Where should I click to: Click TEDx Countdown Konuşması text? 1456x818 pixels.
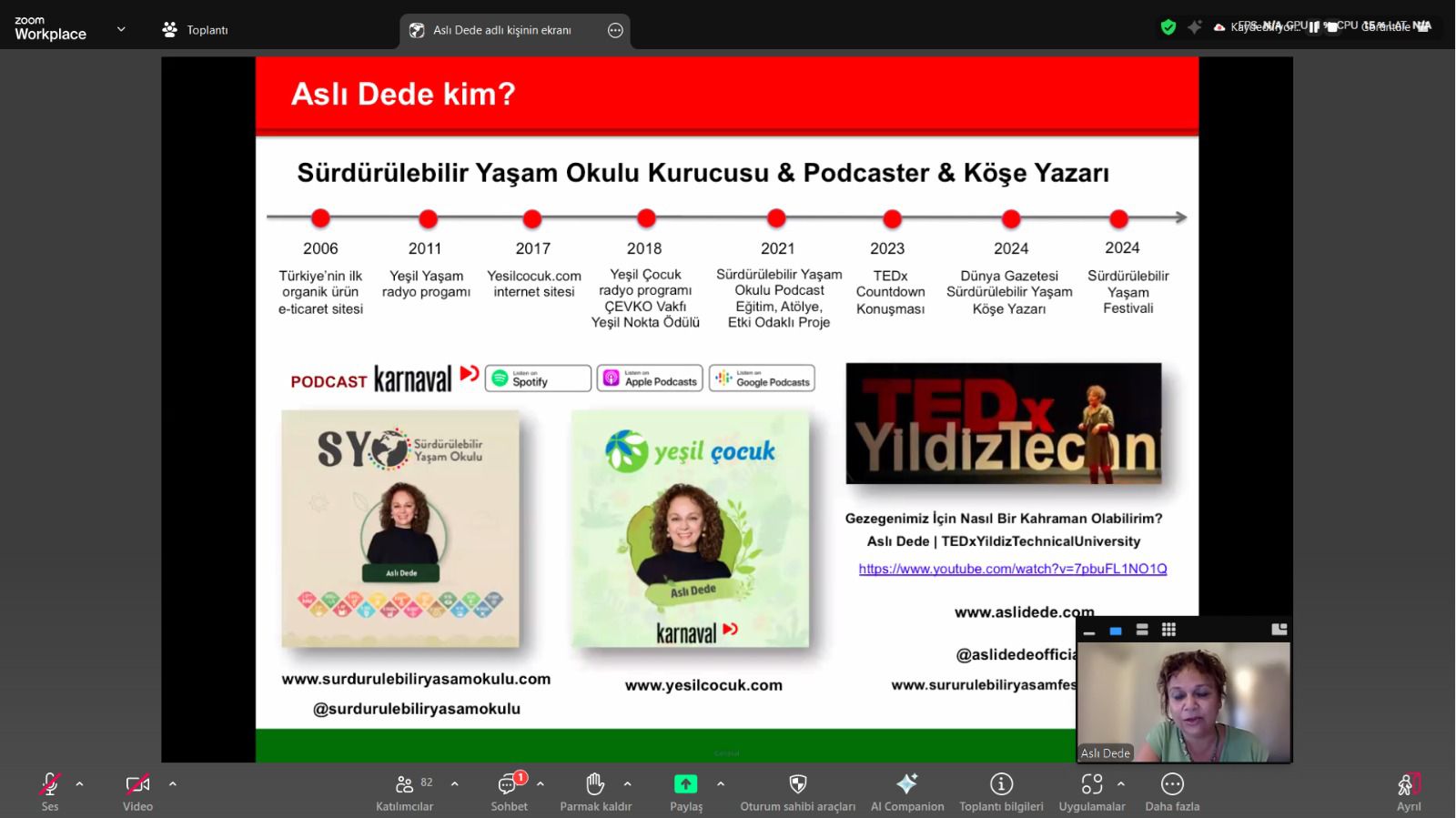coord(890,292)
